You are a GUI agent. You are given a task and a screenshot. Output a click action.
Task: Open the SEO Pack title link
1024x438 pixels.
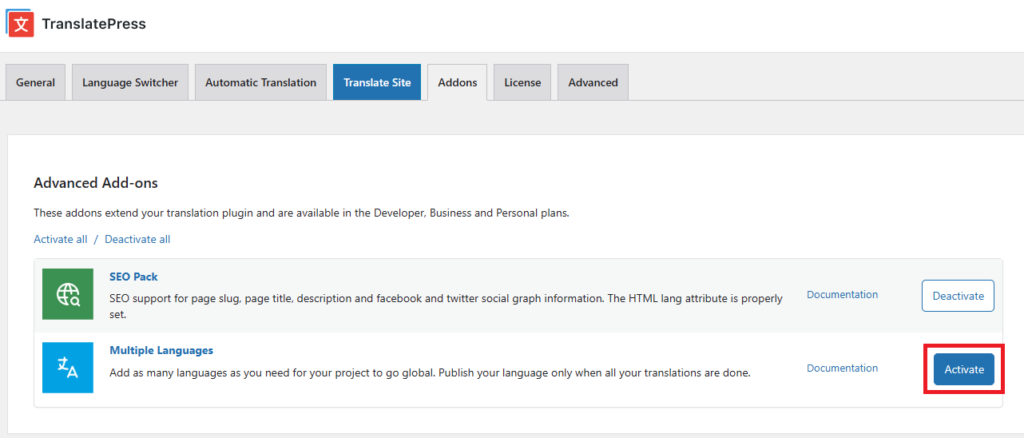[x=134, y=277]
